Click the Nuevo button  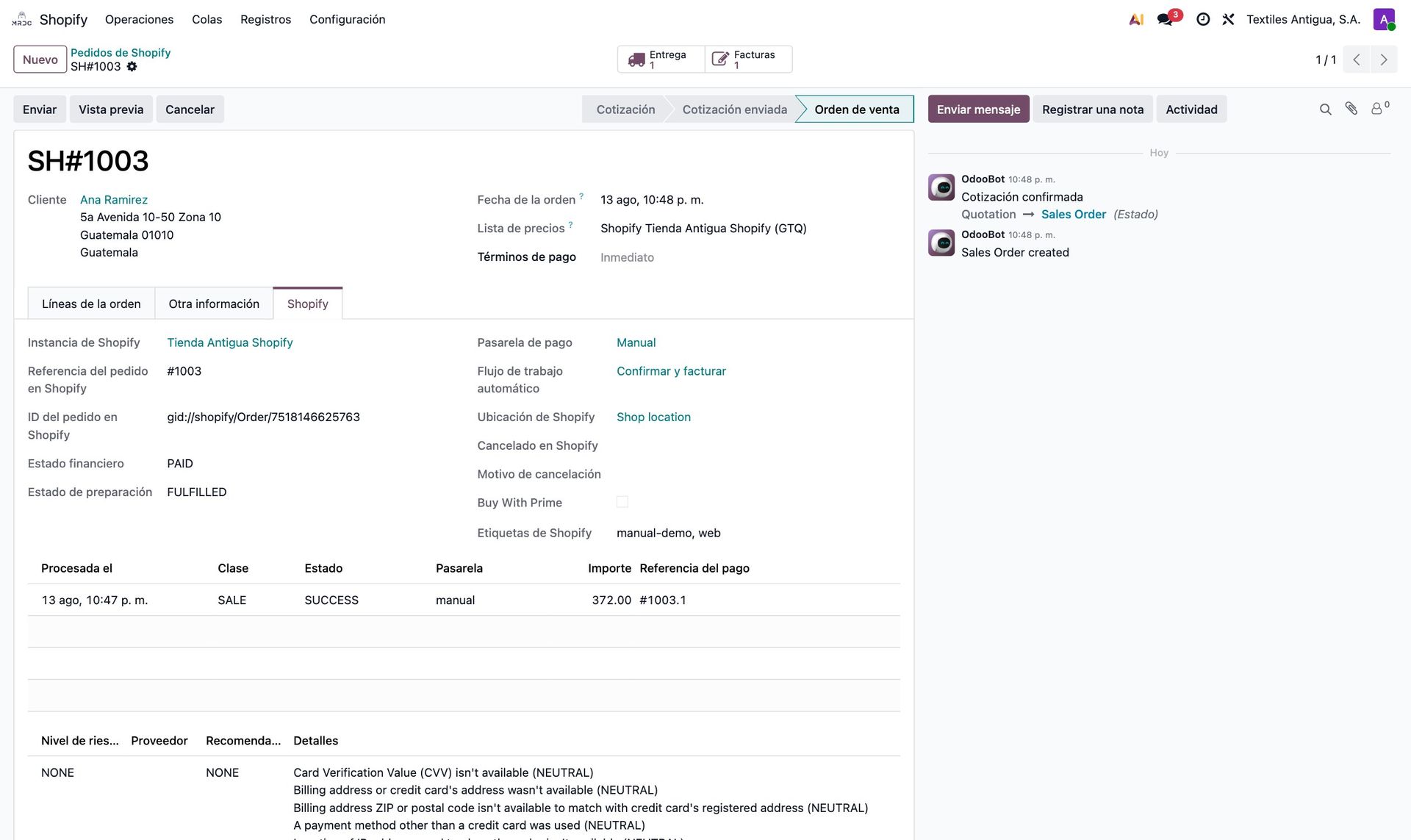(x=40, y=60)
